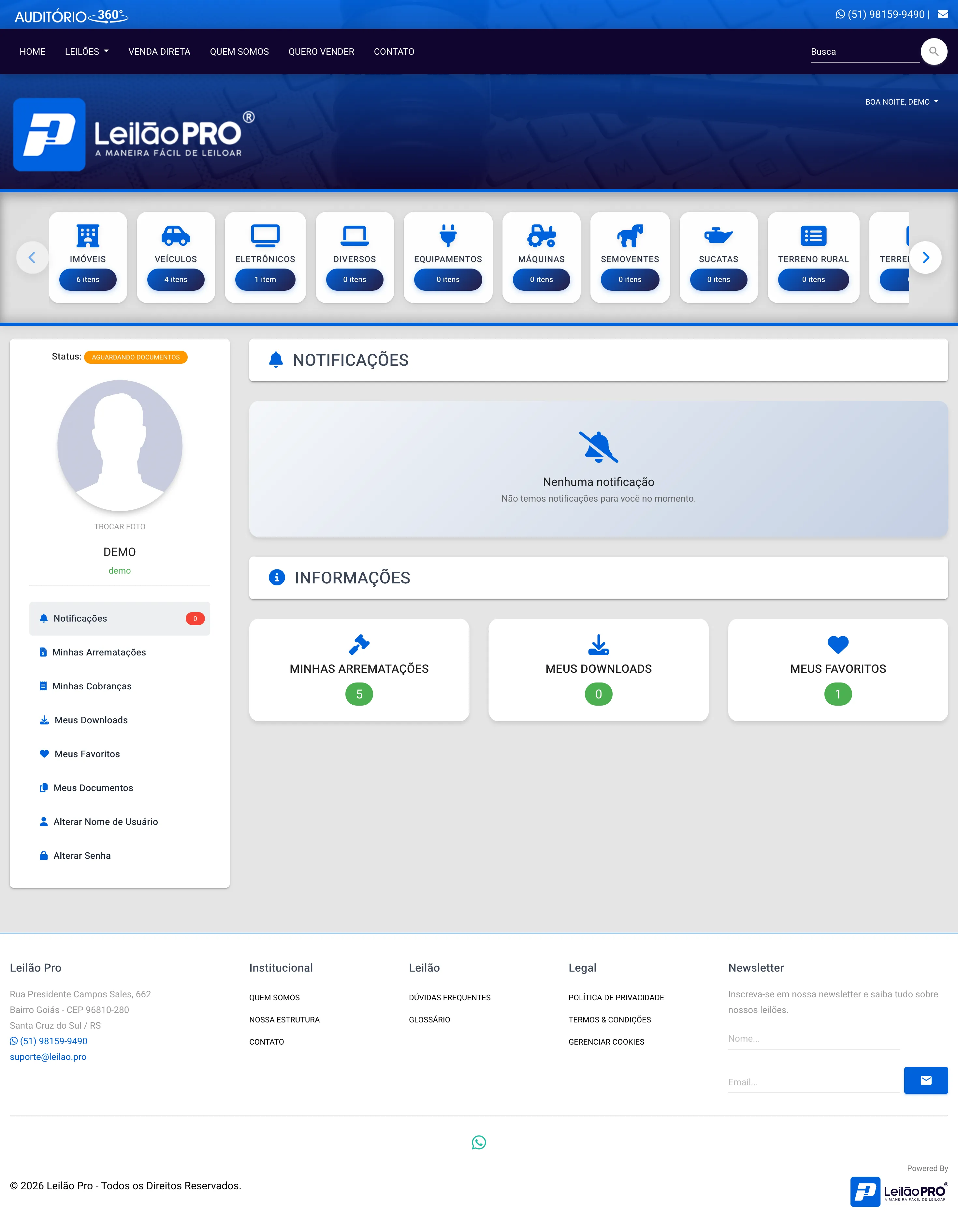Select the Máquinas tractor category icon
This screenshot has height=1232, width=958.
click(541, 236)
